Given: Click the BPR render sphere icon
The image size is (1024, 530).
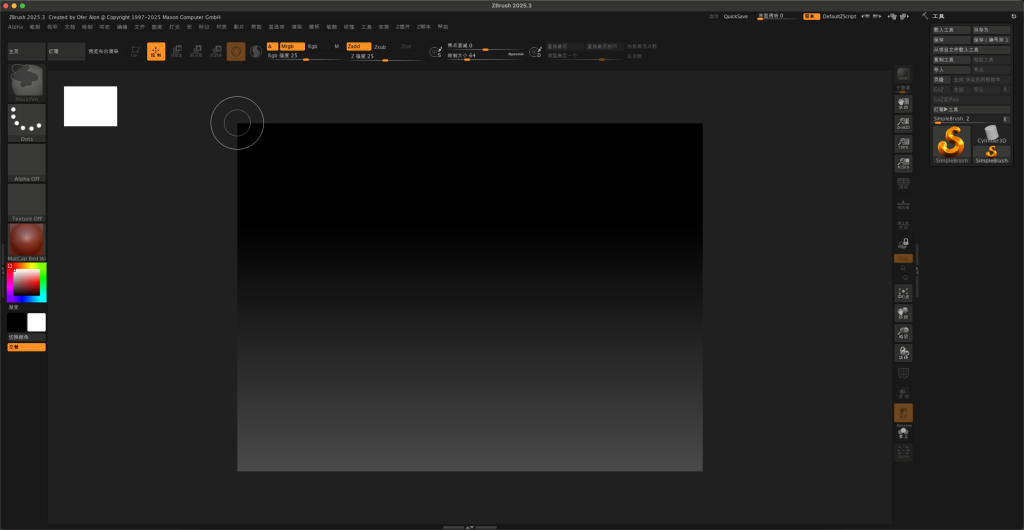Looking at the screenshot, I should [x=903, y=74].
